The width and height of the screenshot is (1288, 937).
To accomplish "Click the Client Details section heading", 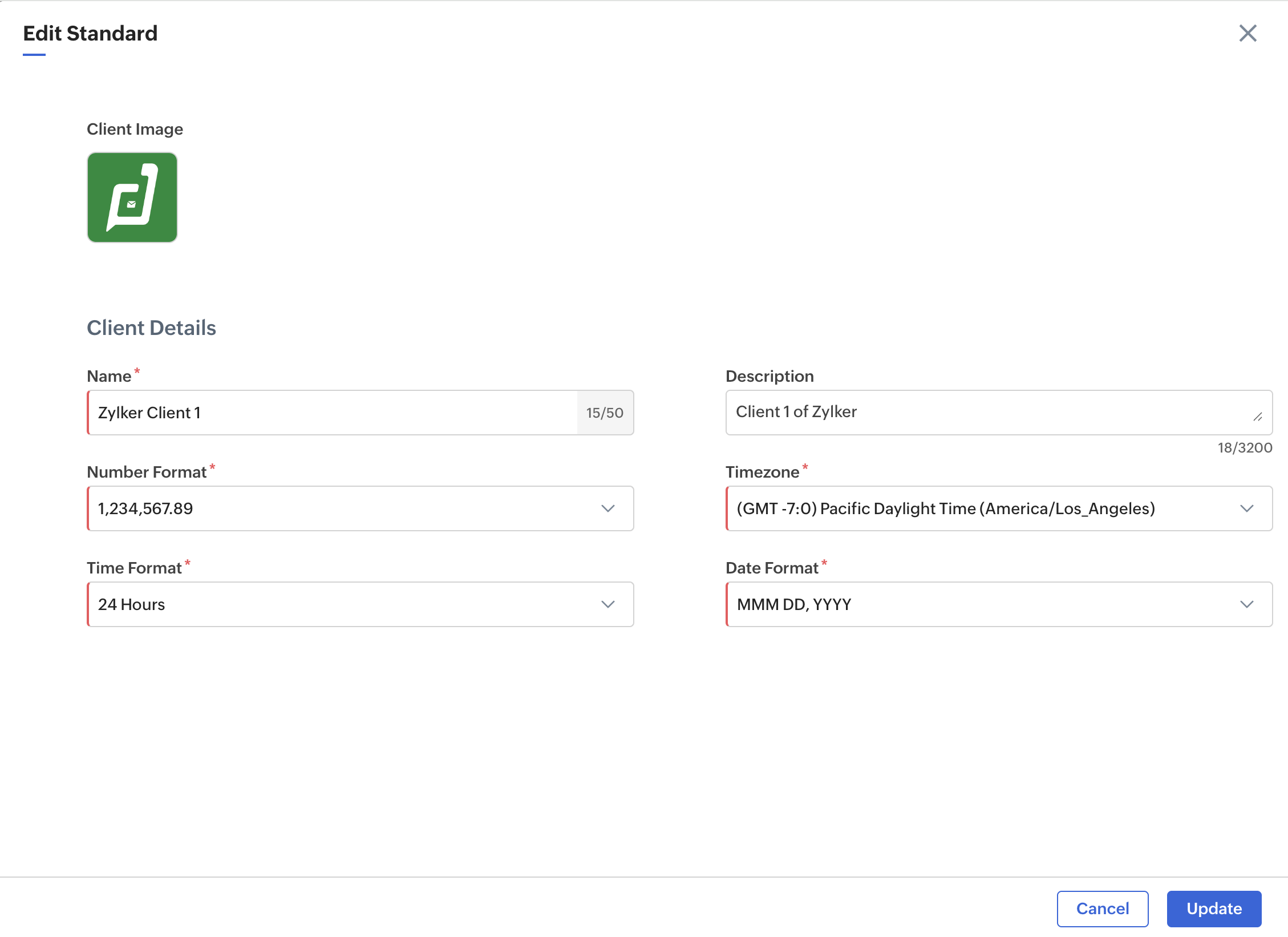I will tap(151, 328).
